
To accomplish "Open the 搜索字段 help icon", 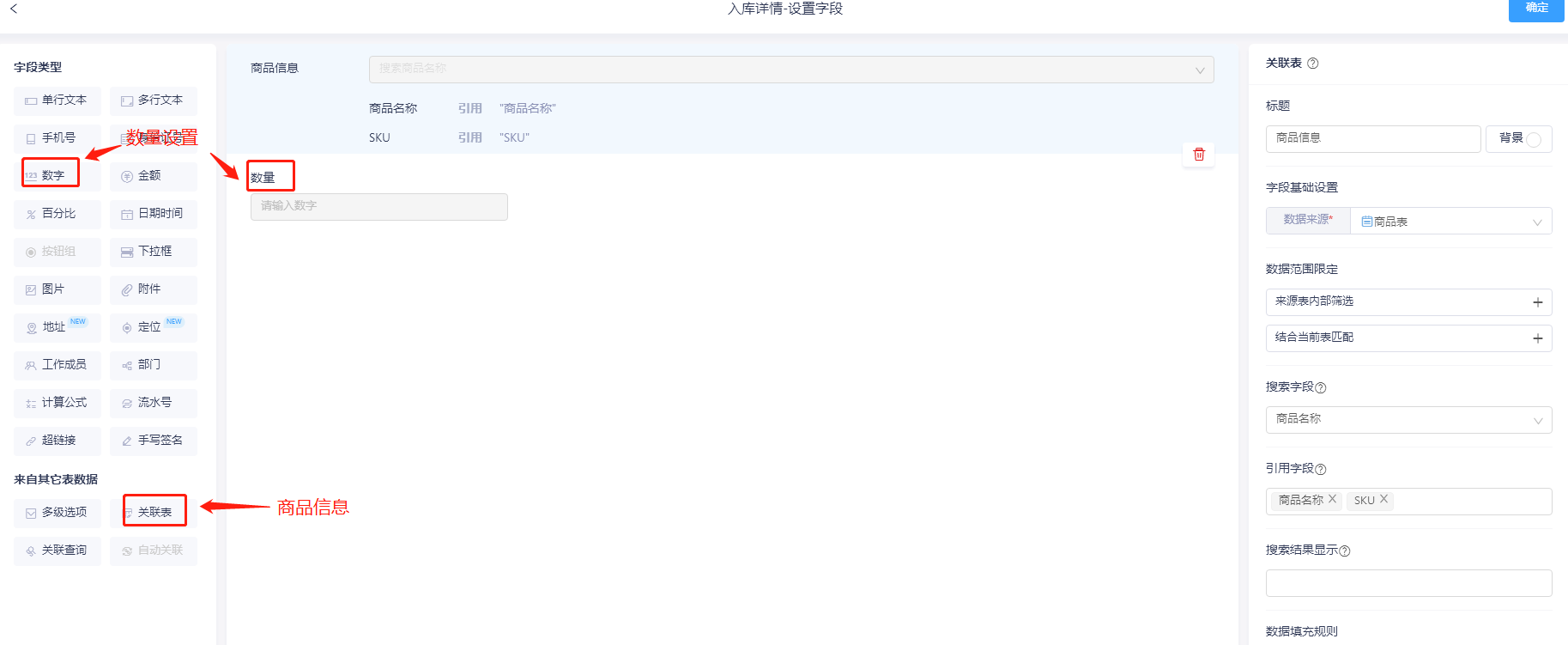I will (x=1321, y=388).
